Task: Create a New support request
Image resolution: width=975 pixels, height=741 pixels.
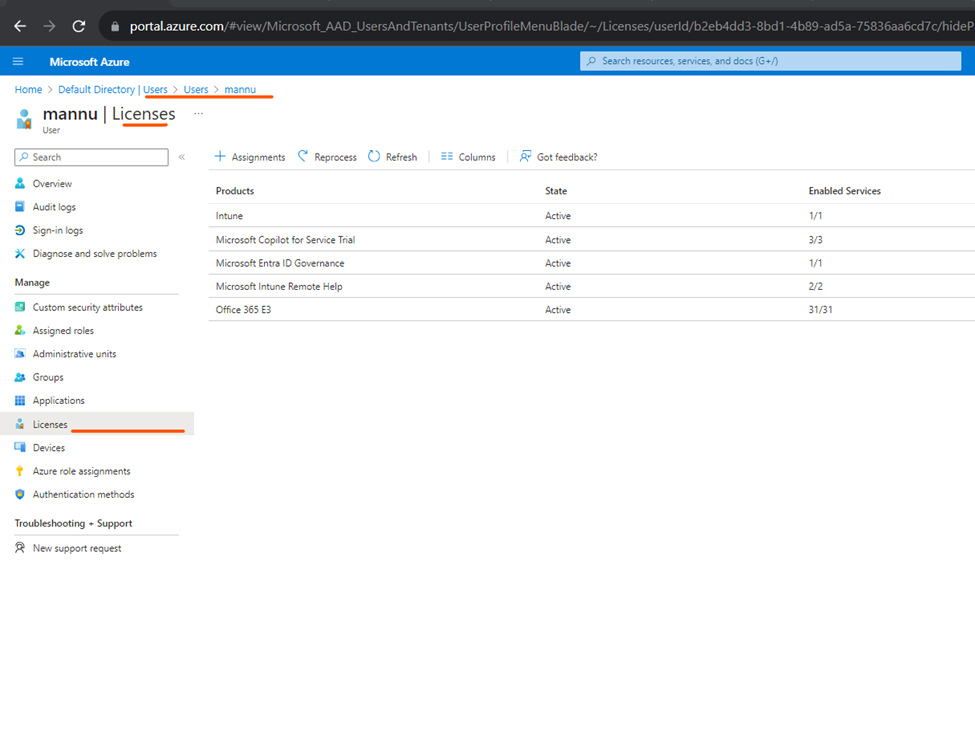Action: (x=76, y=548)
